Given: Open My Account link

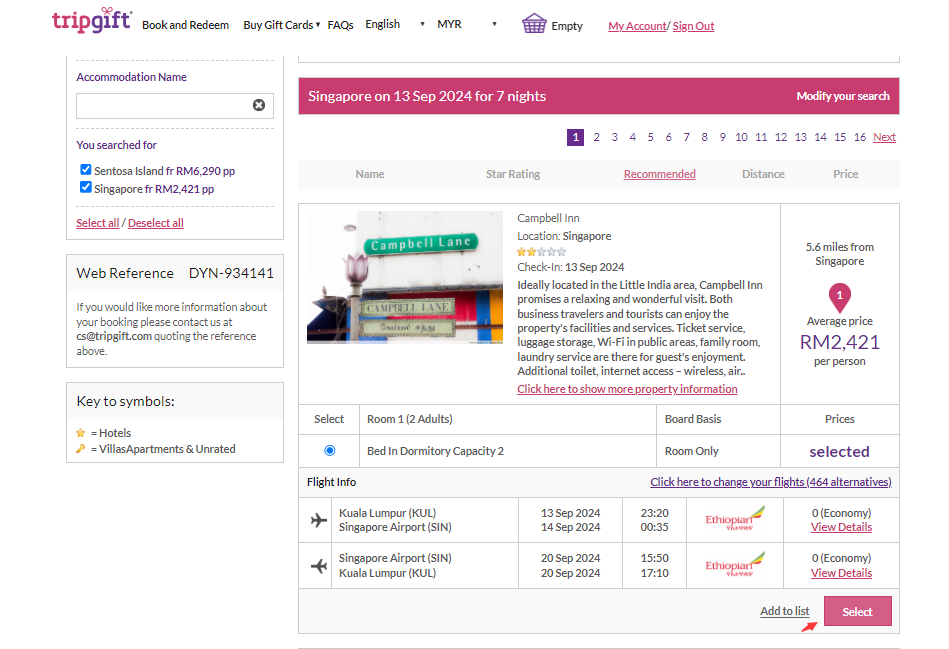Looking at the screenshot, I should coord(637,26).
